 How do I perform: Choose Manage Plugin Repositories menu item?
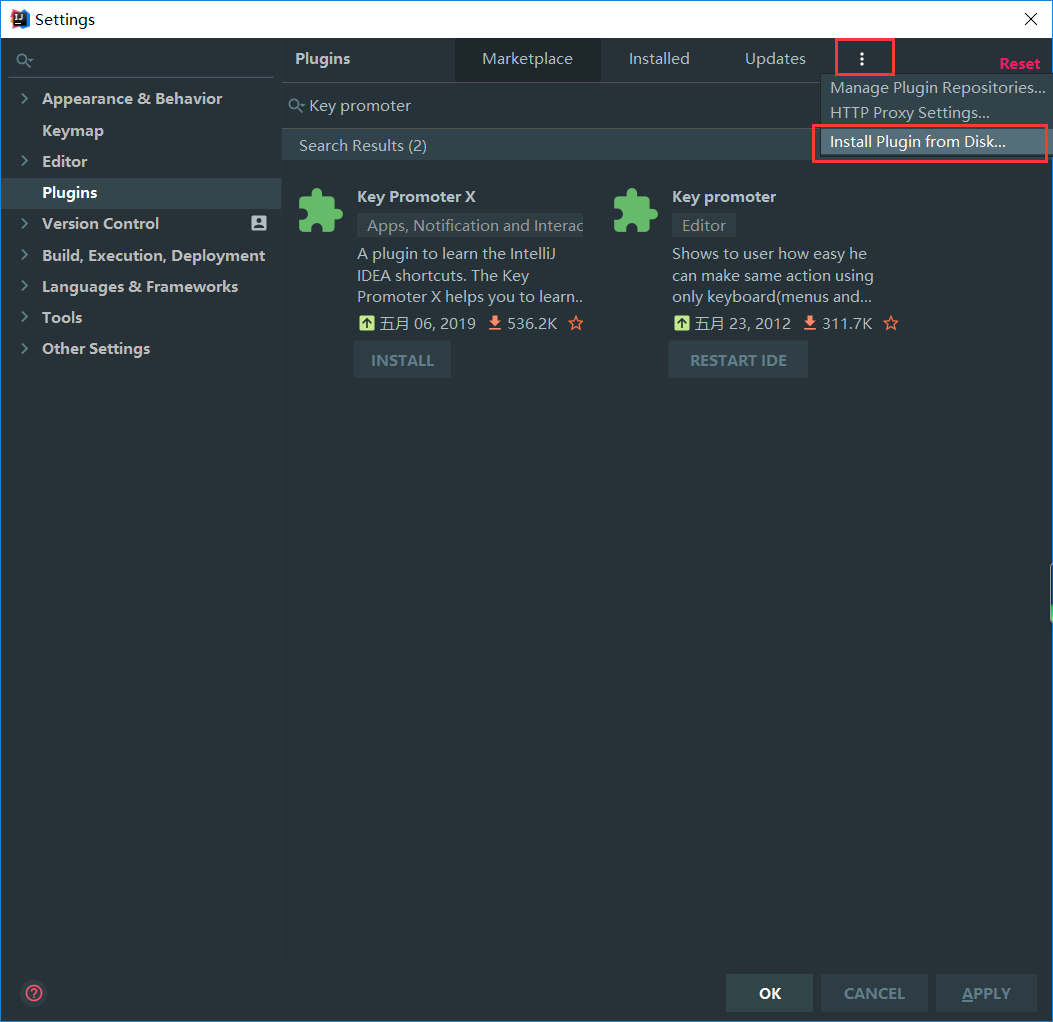click(937, 88)
